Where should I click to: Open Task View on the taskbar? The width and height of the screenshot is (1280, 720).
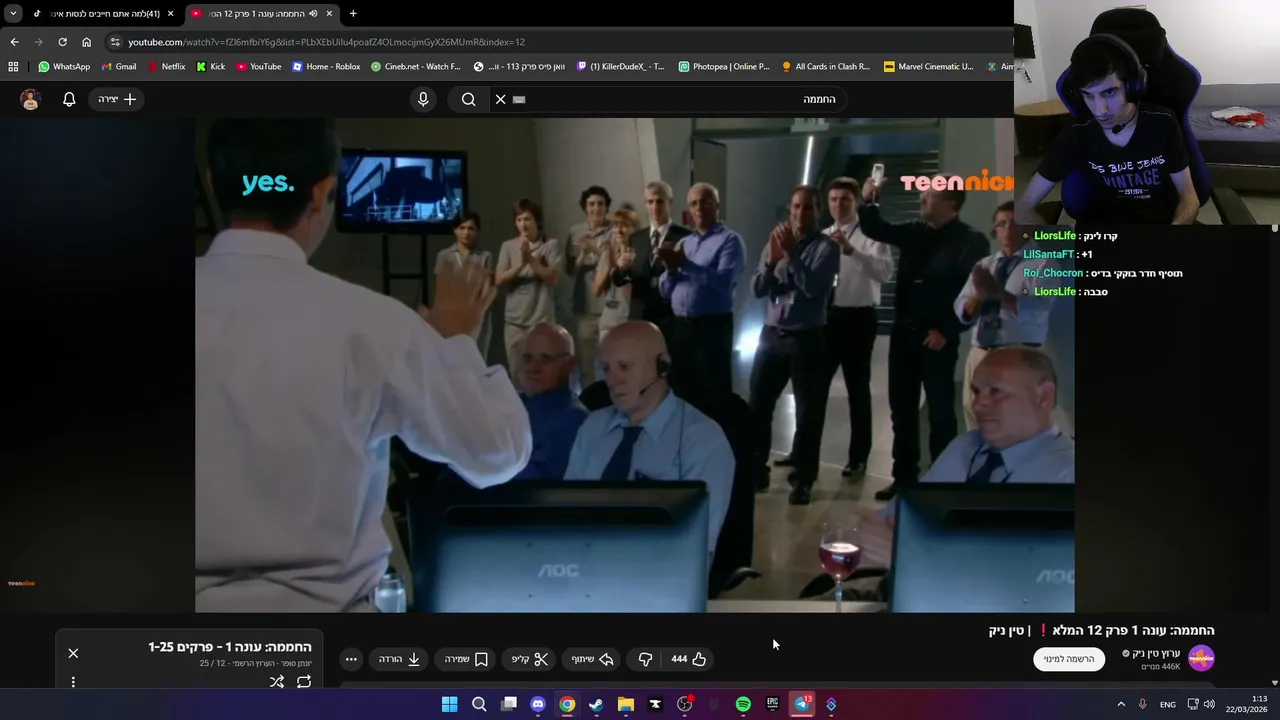pos(509,704)
